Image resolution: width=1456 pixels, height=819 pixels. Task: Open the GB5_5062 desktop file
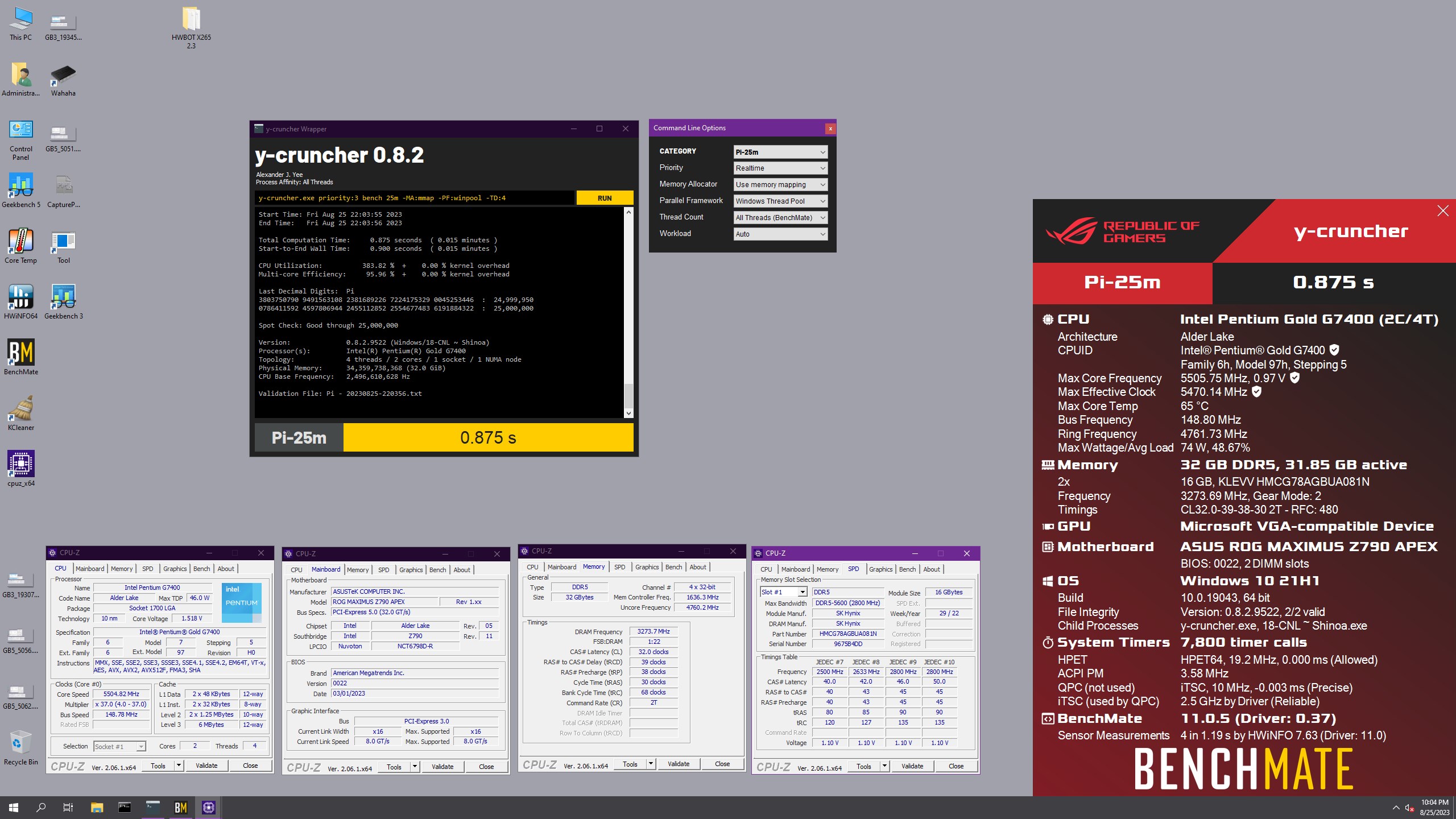point(21,696)
